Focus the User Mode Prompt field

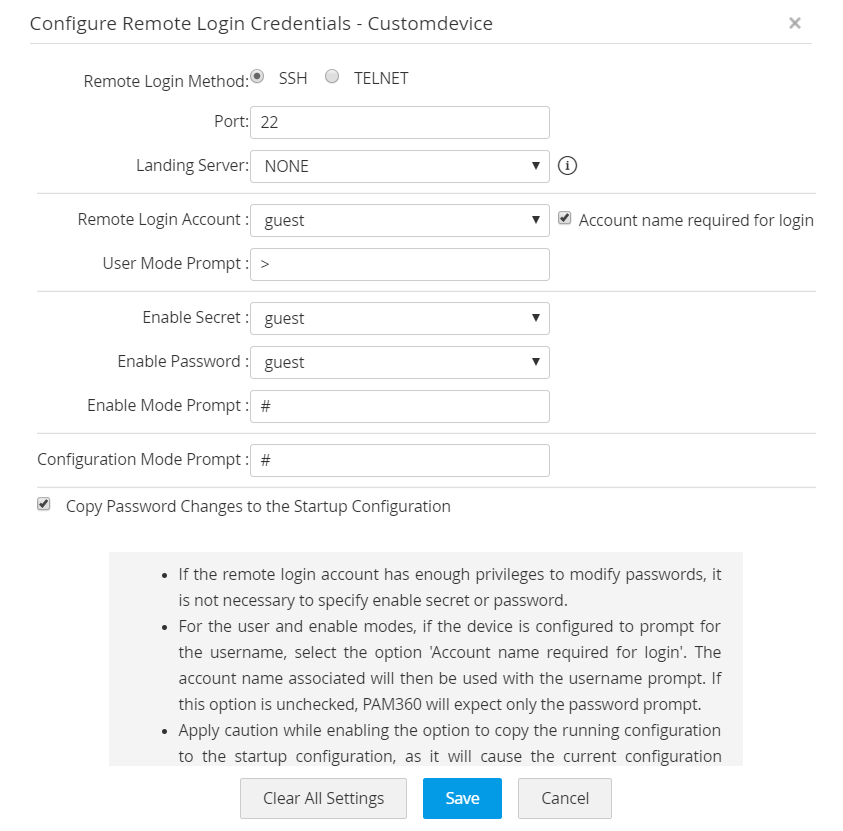(x=399, y=264)
